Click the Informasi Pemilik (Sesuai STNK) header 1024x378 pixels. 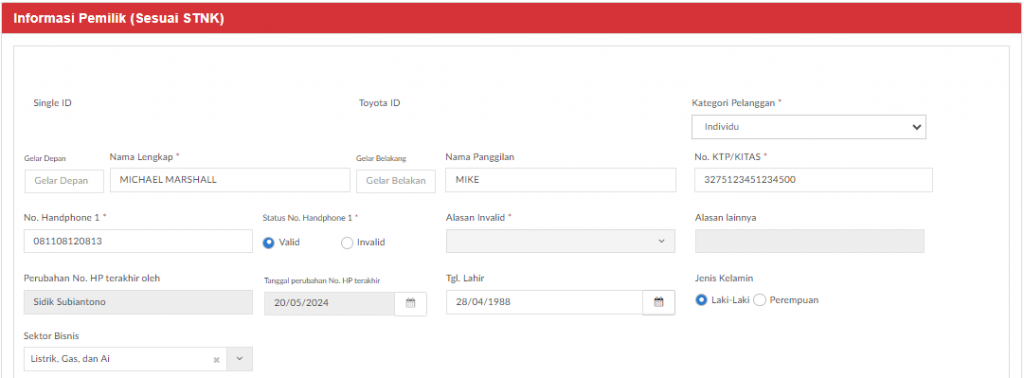point(119,19)
